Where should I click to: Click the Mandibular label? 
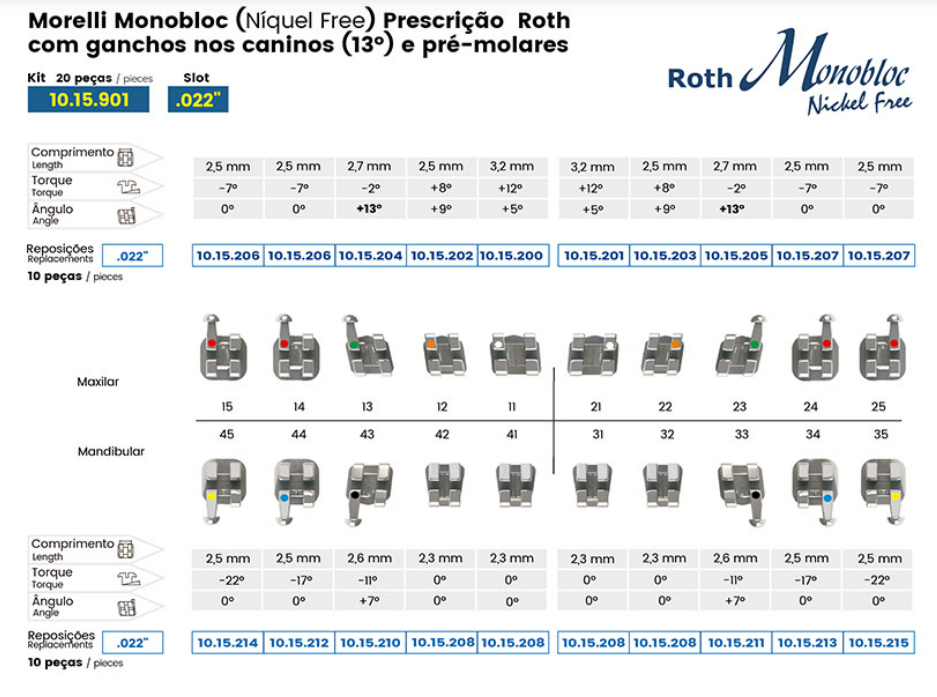click(111, 451)
